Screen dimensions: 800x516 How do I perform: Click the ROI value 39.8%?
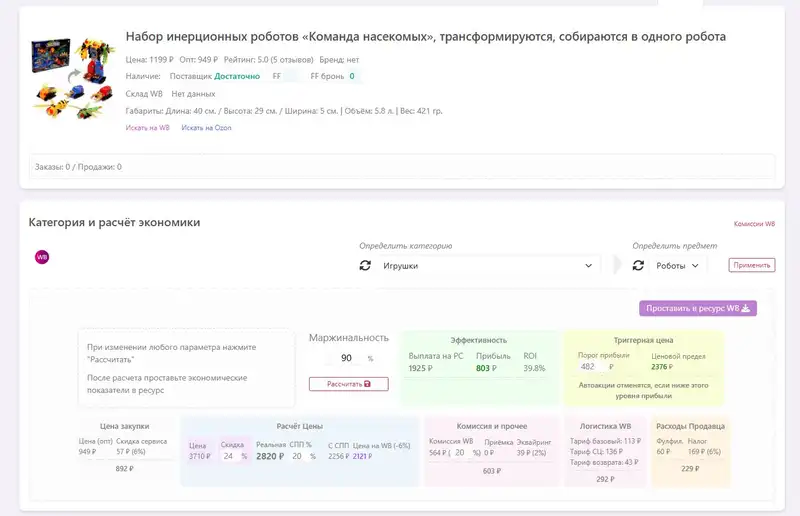(534, 368)
